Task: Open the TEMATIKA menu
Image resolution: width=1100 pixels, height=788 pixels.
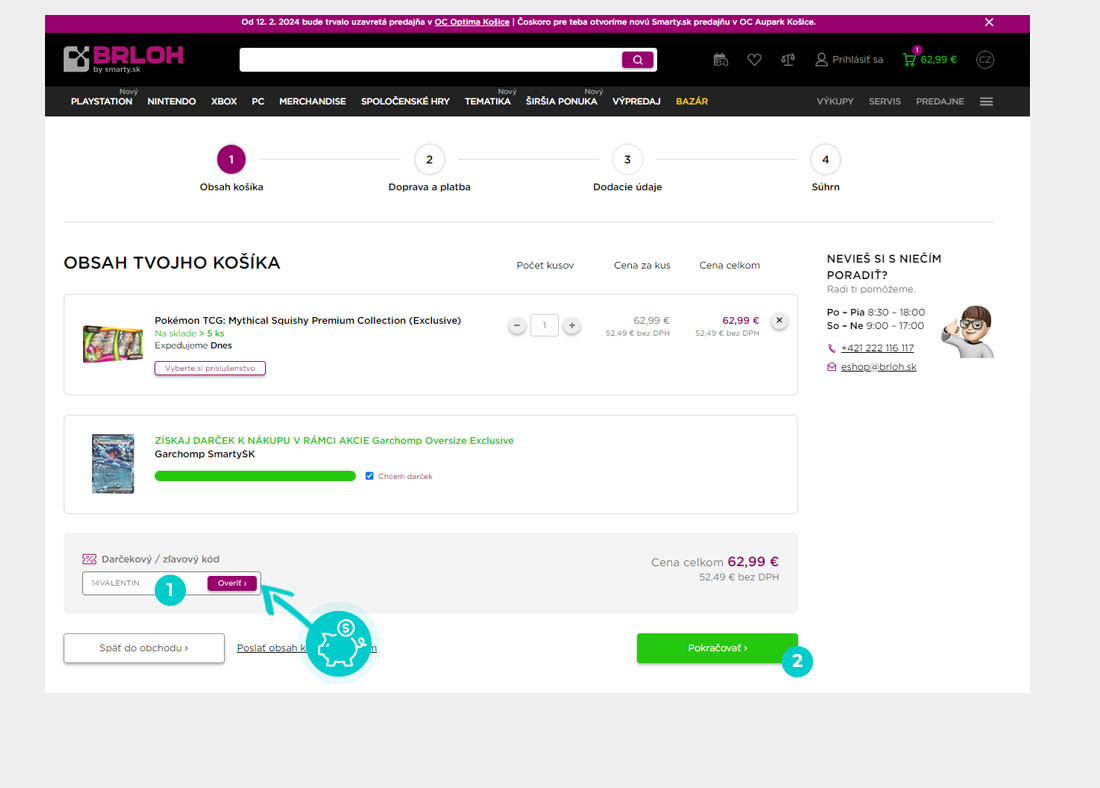Action: 488,101
